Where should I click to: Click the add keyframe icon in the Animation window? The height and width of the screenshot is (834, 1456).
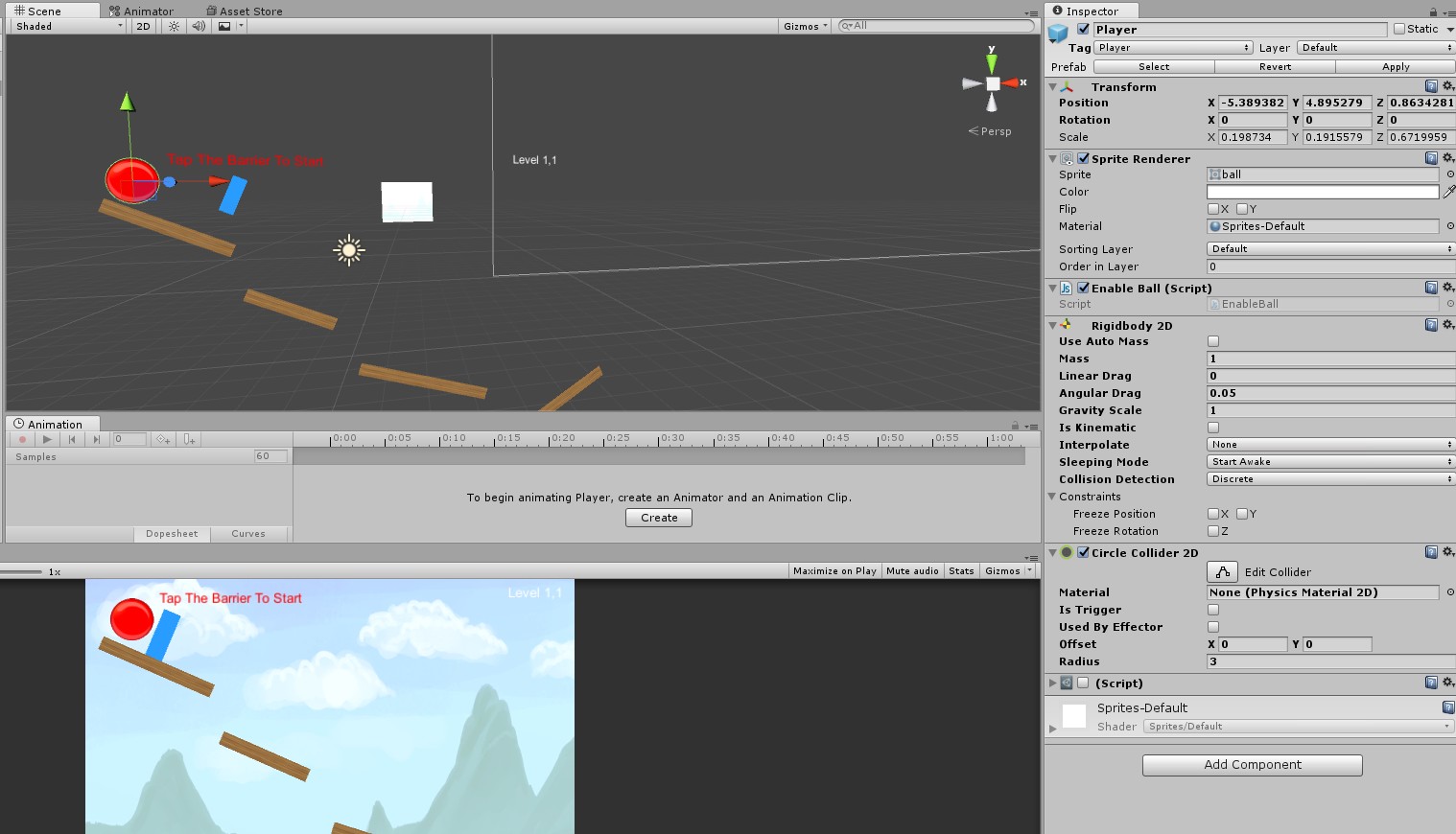click(x=163, y=439)
